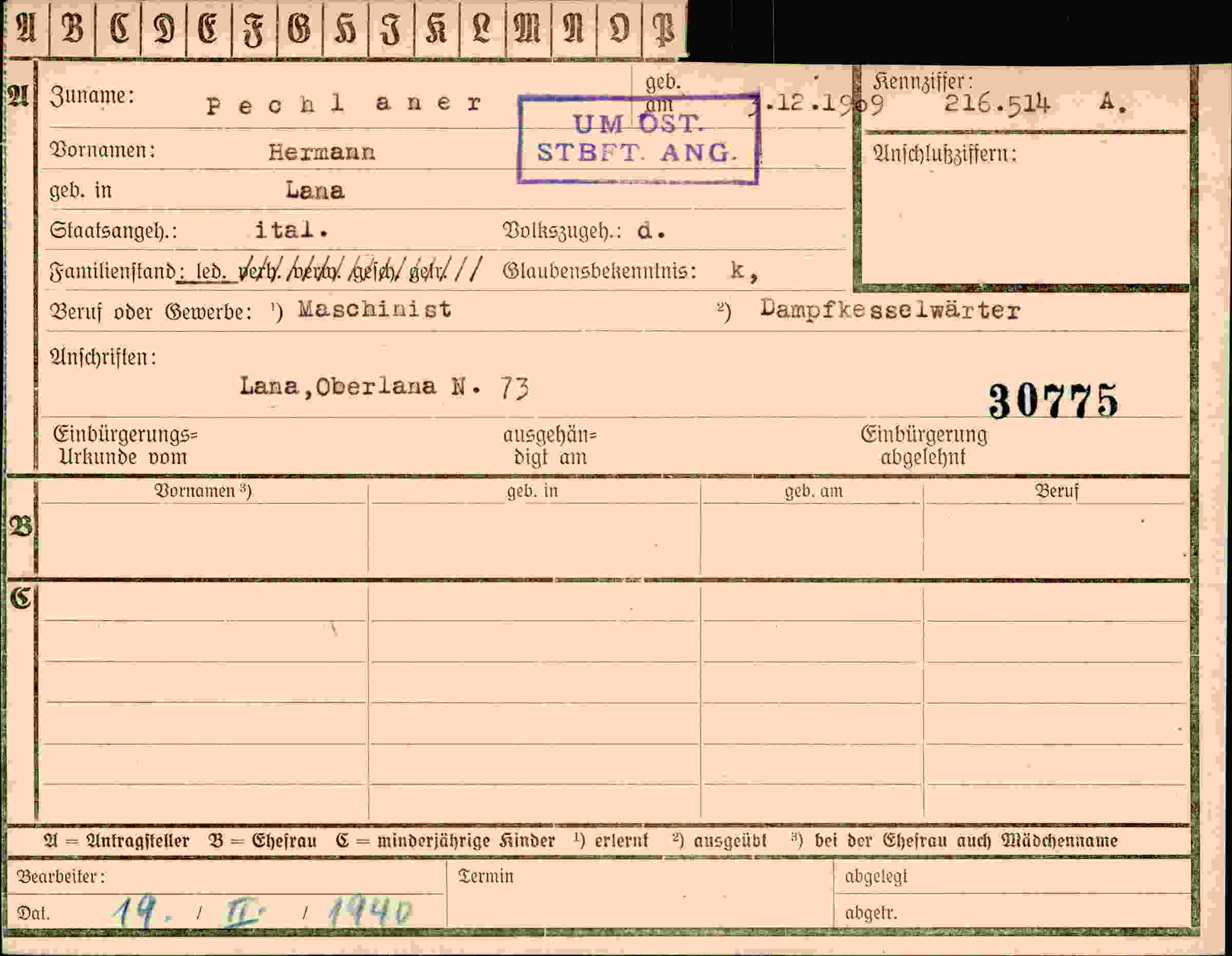Click the address 'Lana,Oberlana N. 73'

coord(384,387)
